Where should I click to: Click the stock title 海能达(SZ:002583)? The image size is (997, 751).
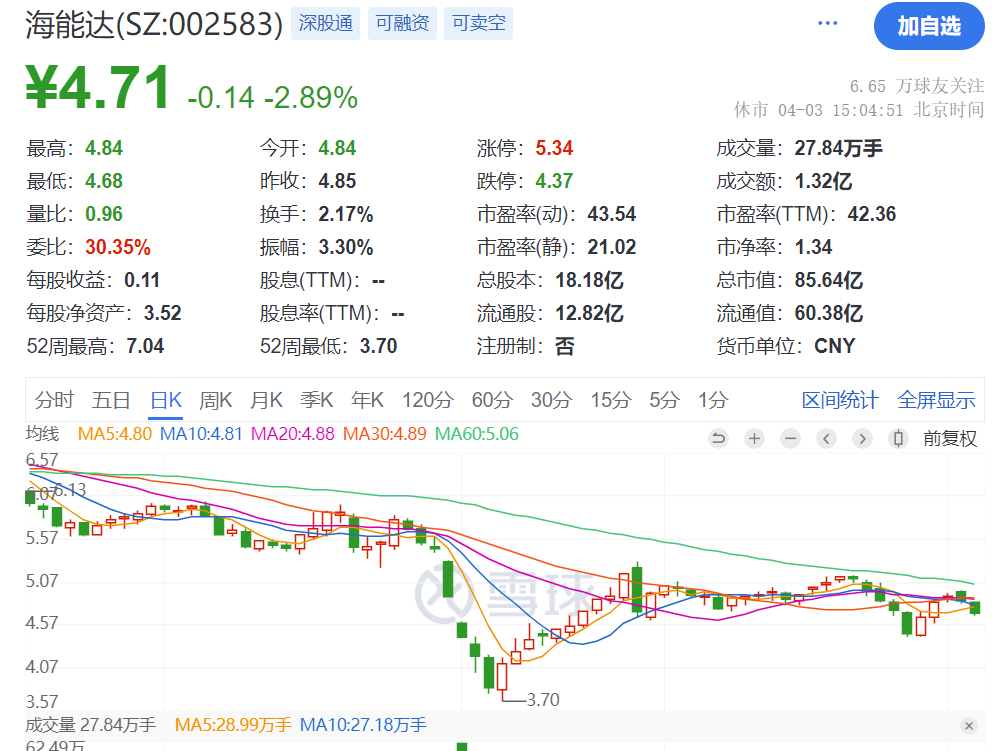154,25
